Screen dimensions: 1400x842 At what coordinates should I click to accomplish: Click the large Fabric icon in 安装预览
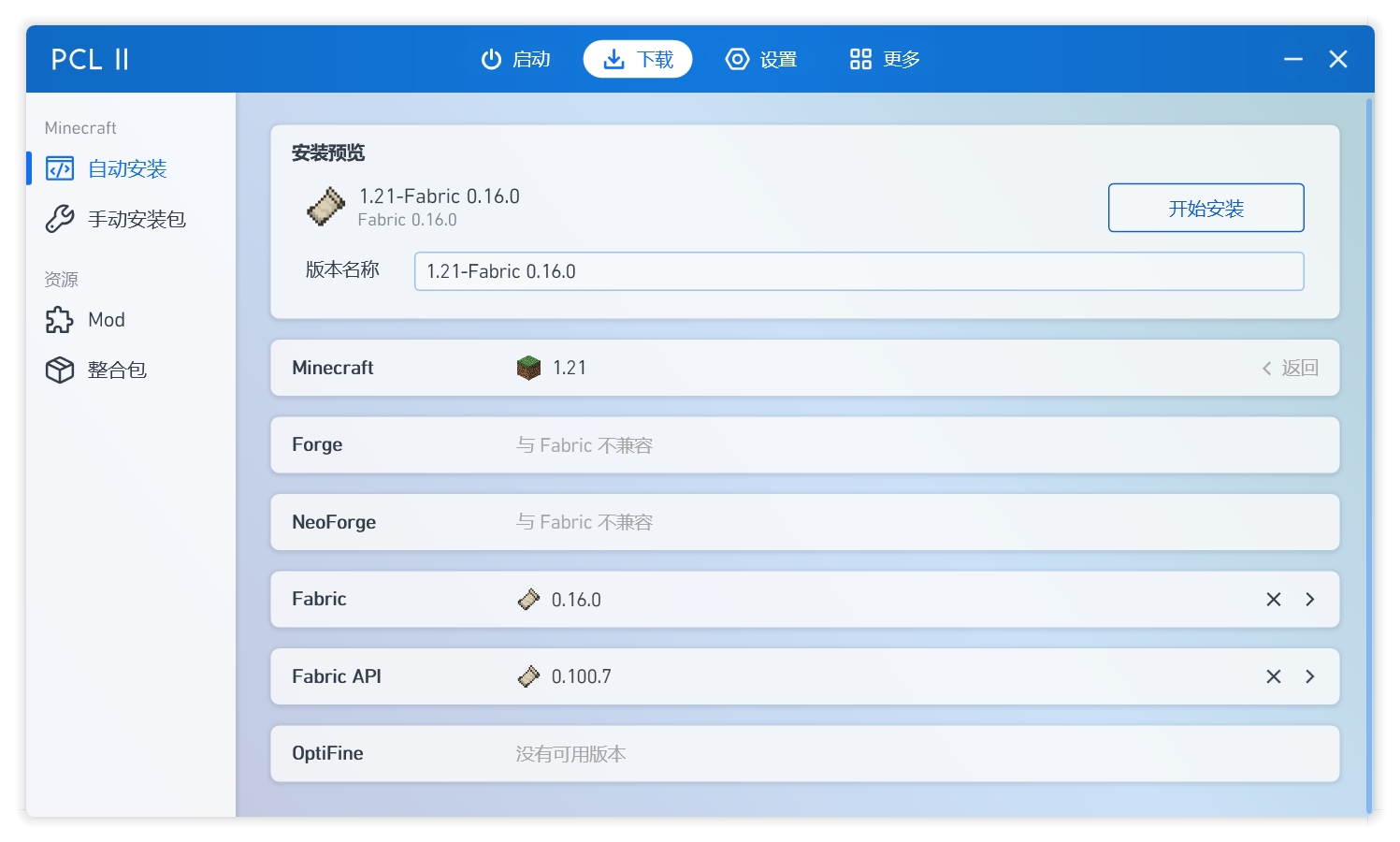[325, 207]
